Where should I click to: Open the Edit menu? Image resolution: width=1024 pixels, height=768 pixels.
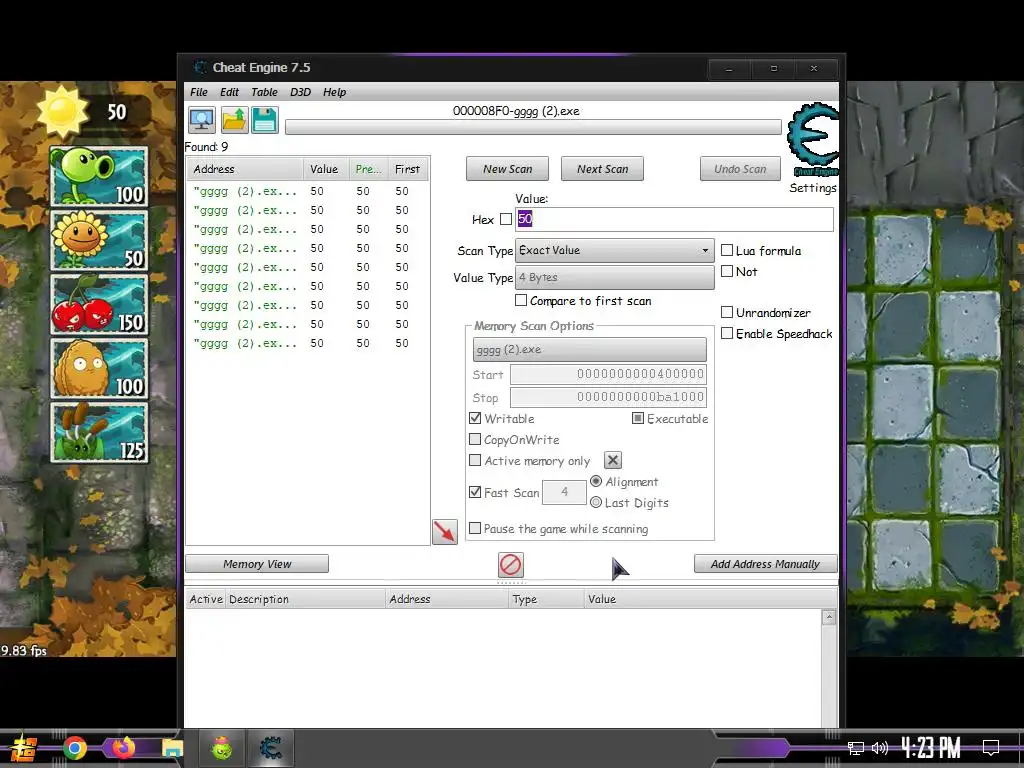coord(229,92)
